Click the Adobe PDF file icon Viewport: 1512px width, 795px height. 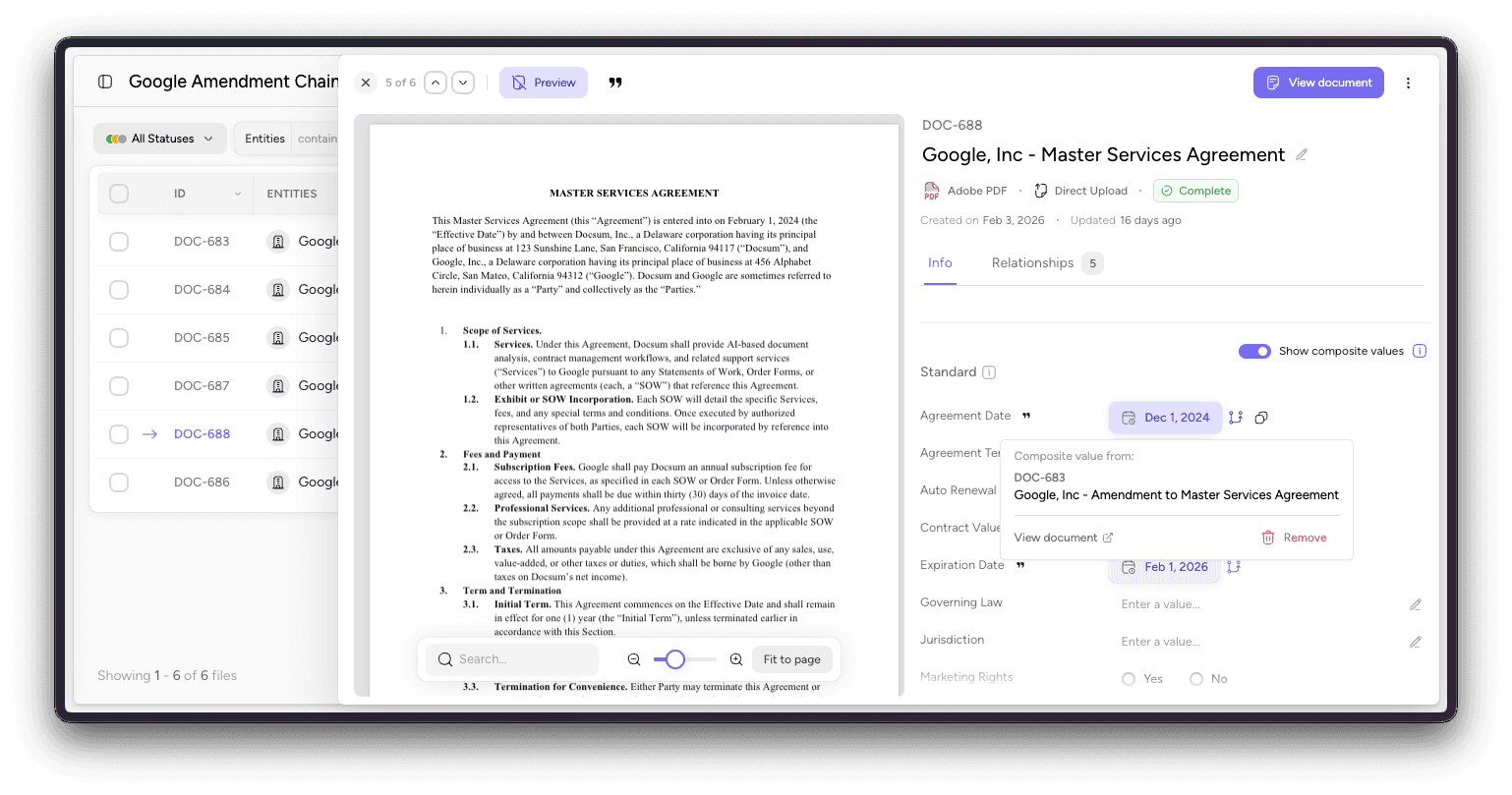pos(931,191)
